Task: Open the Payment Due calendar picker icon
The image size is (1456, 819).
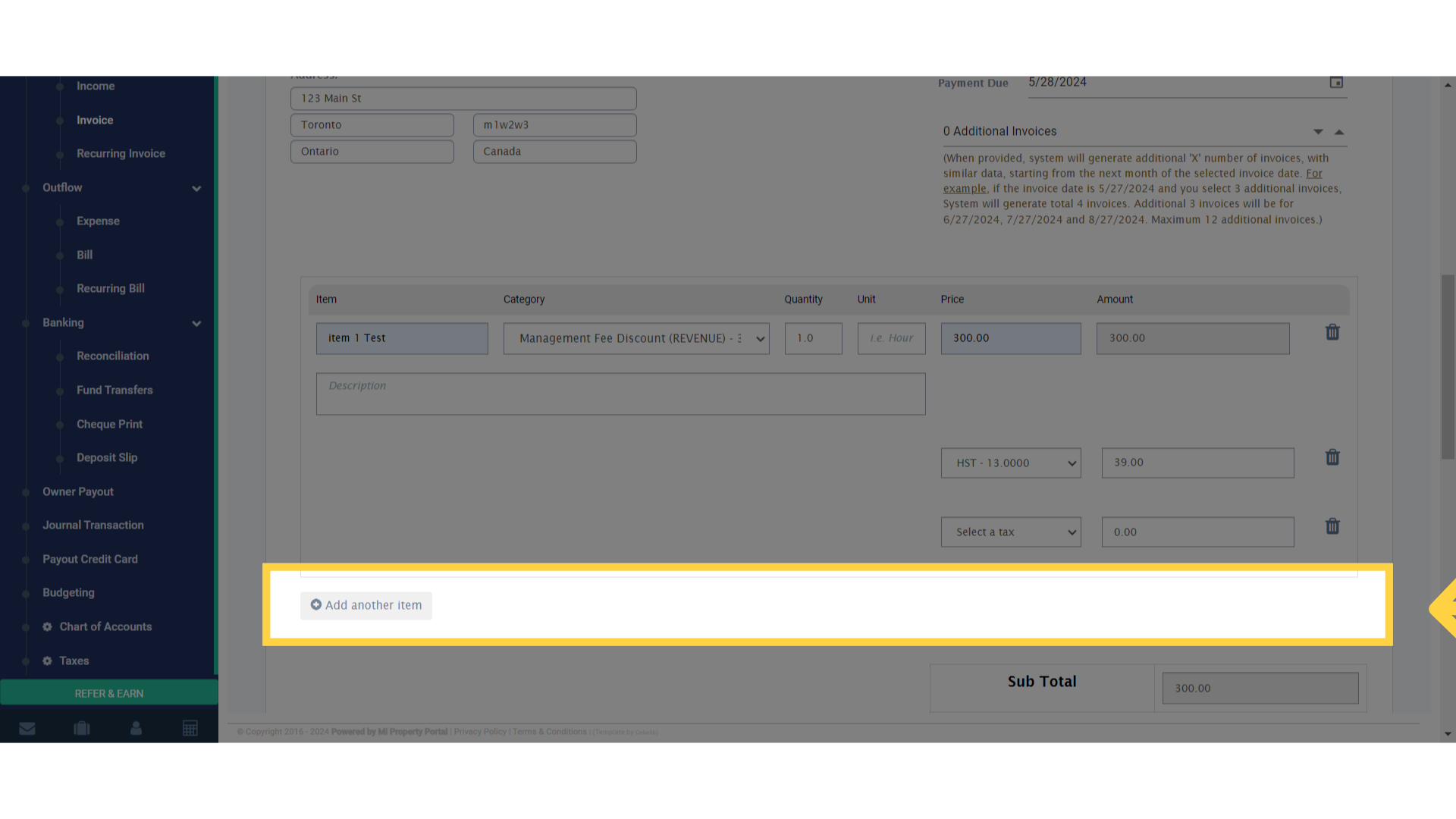Action: 1337,82
